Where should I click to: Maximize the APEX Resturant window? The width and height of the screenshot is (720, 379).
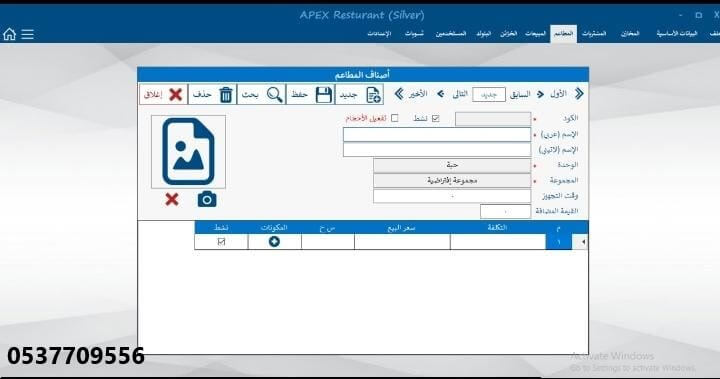point(698,15)
